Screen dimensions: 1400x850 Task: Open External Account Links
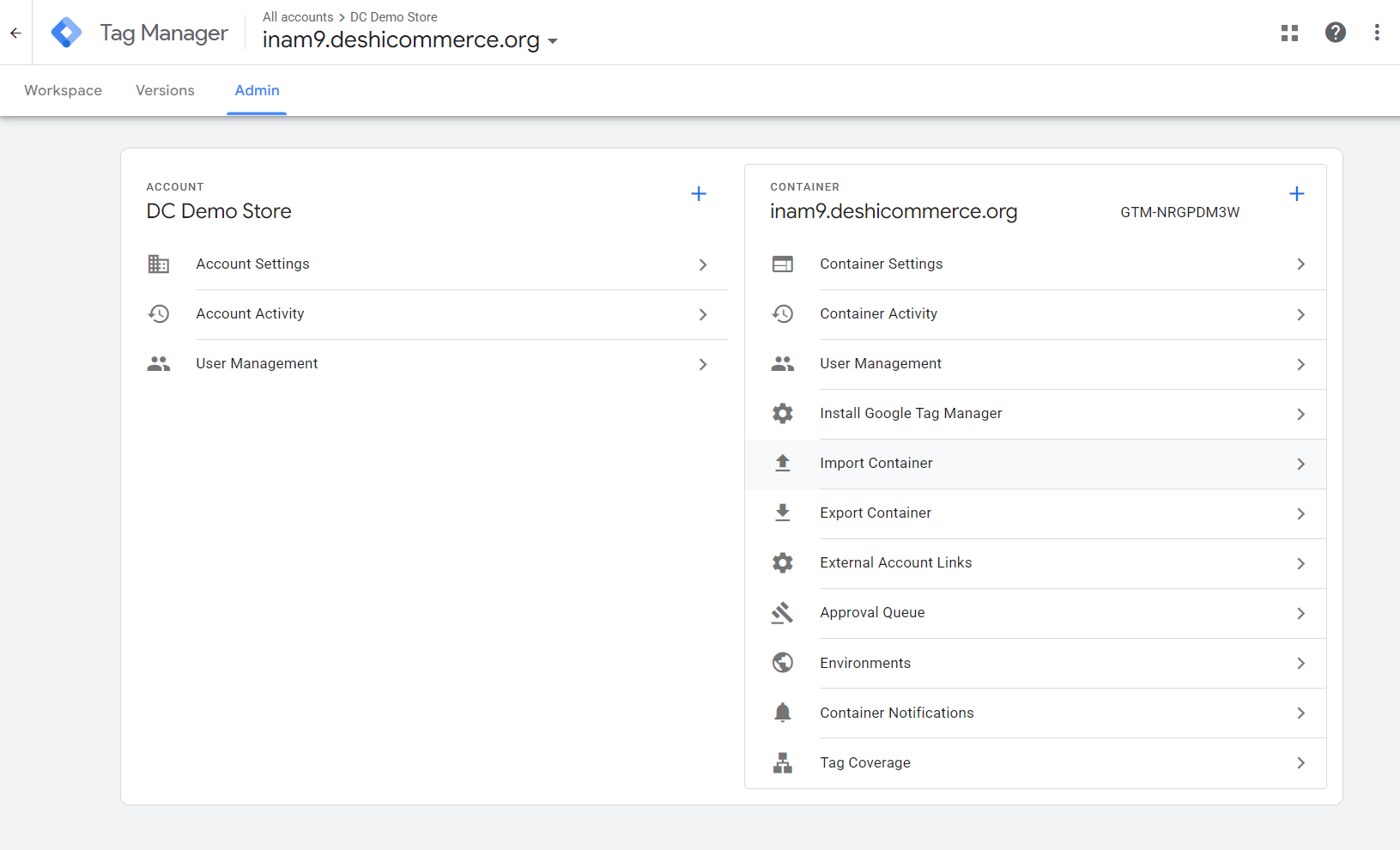tap(1036, 563)
